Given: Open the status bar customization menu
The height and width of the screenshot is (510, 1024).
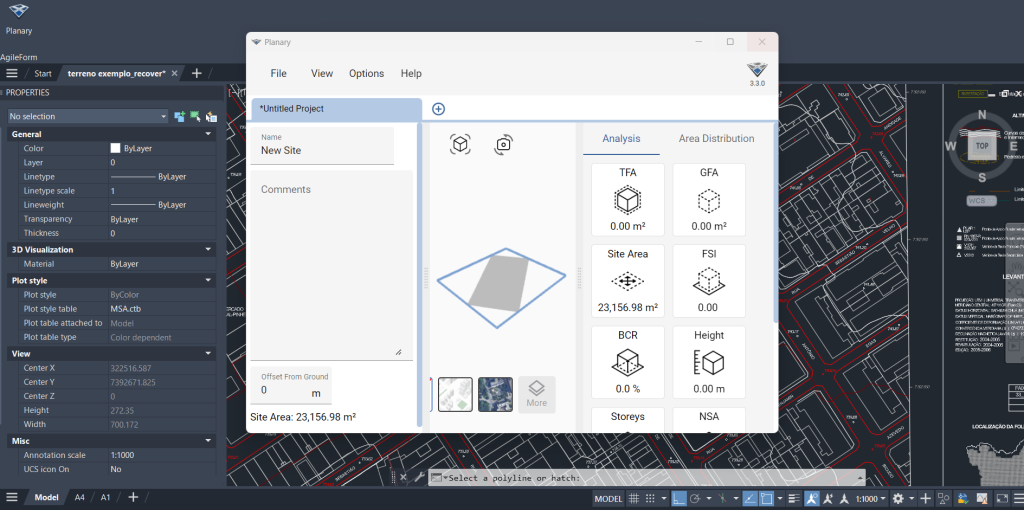Looking at the screenshot, I should pos(1018,499).
